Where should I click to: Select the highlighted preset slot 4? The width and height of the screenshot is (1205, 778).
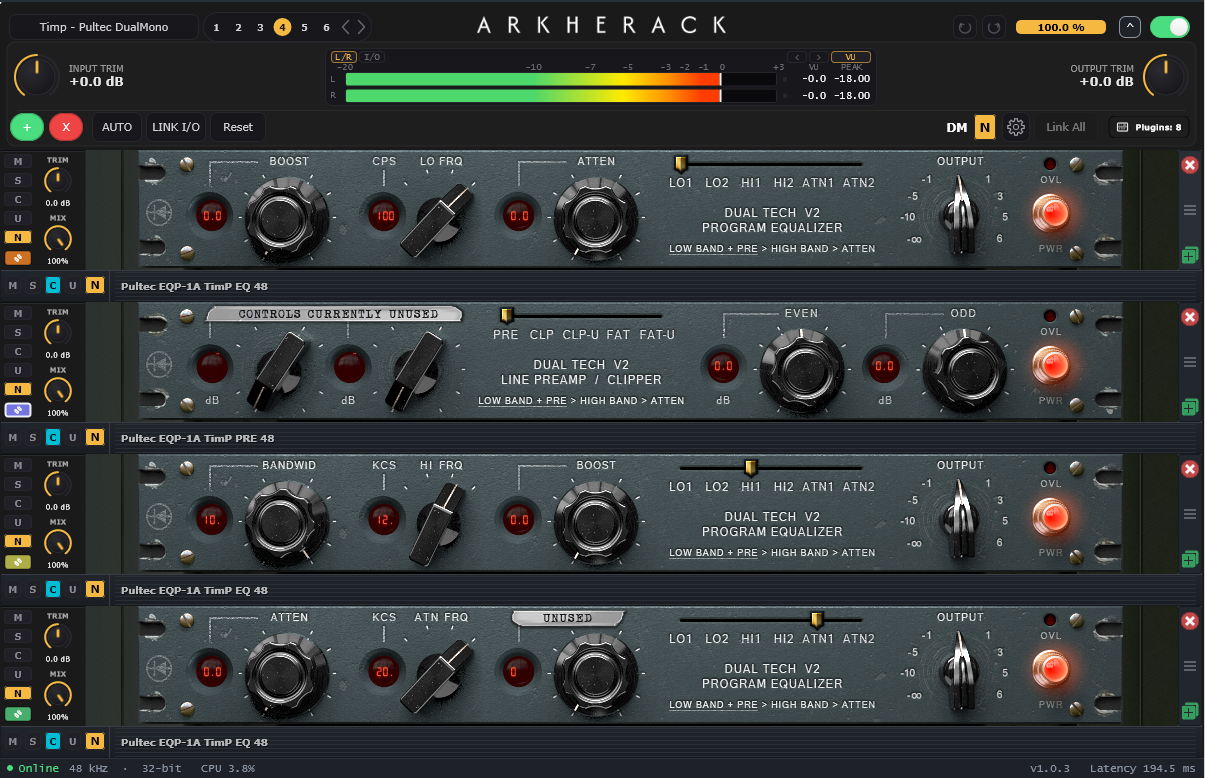coord(282,27)
